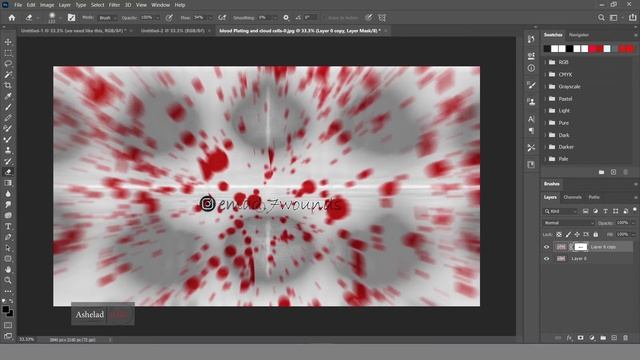Screen dimensions: 640x360
Task: Select the Rectangular Marquee tool
Action: coord(8,53)
